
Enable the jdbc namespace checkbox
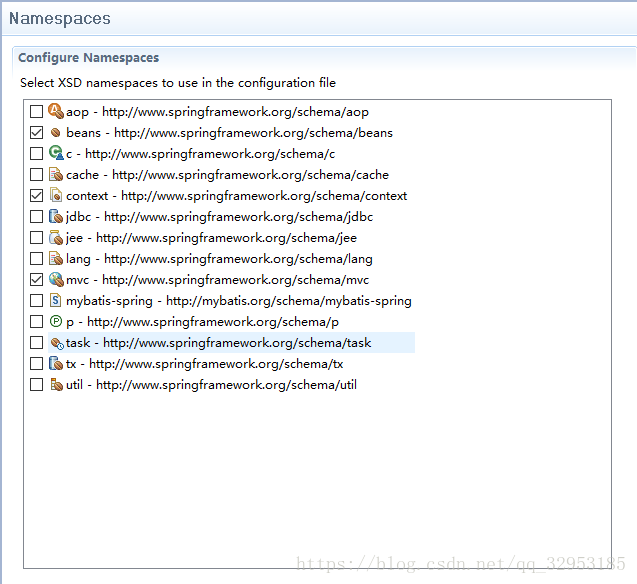[x=37, y=216]
